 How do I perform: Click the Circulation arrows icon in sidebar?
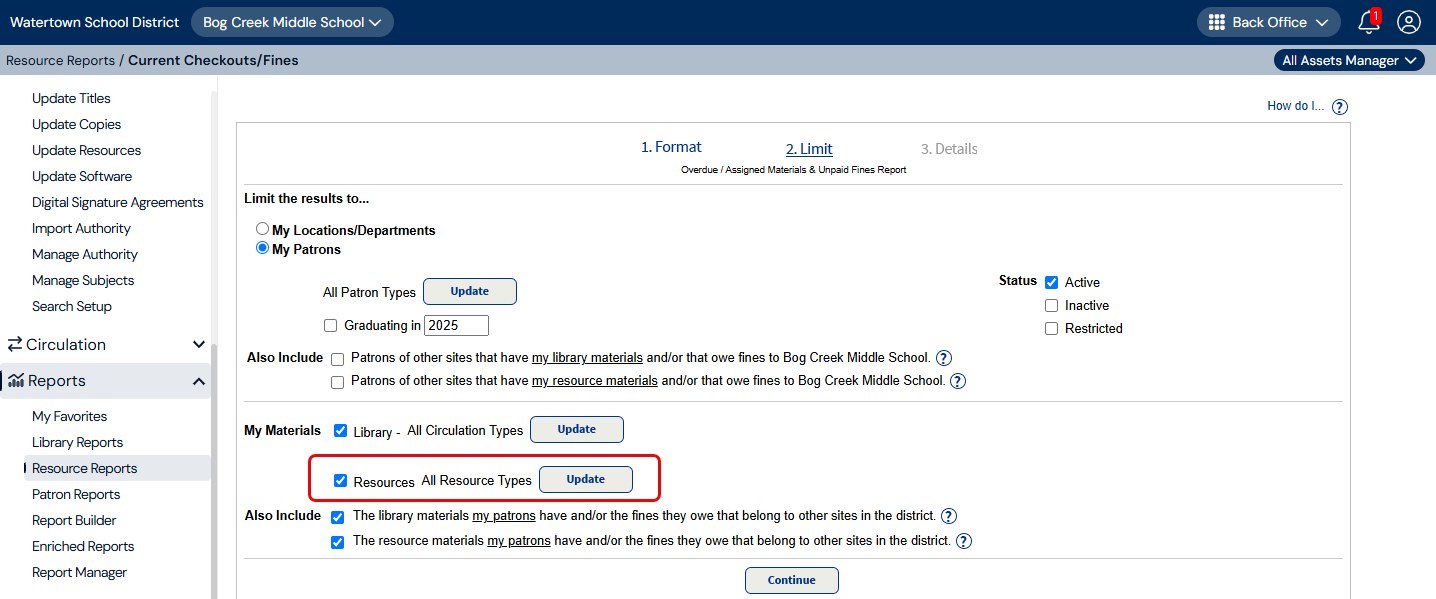[x=15, y=344]
